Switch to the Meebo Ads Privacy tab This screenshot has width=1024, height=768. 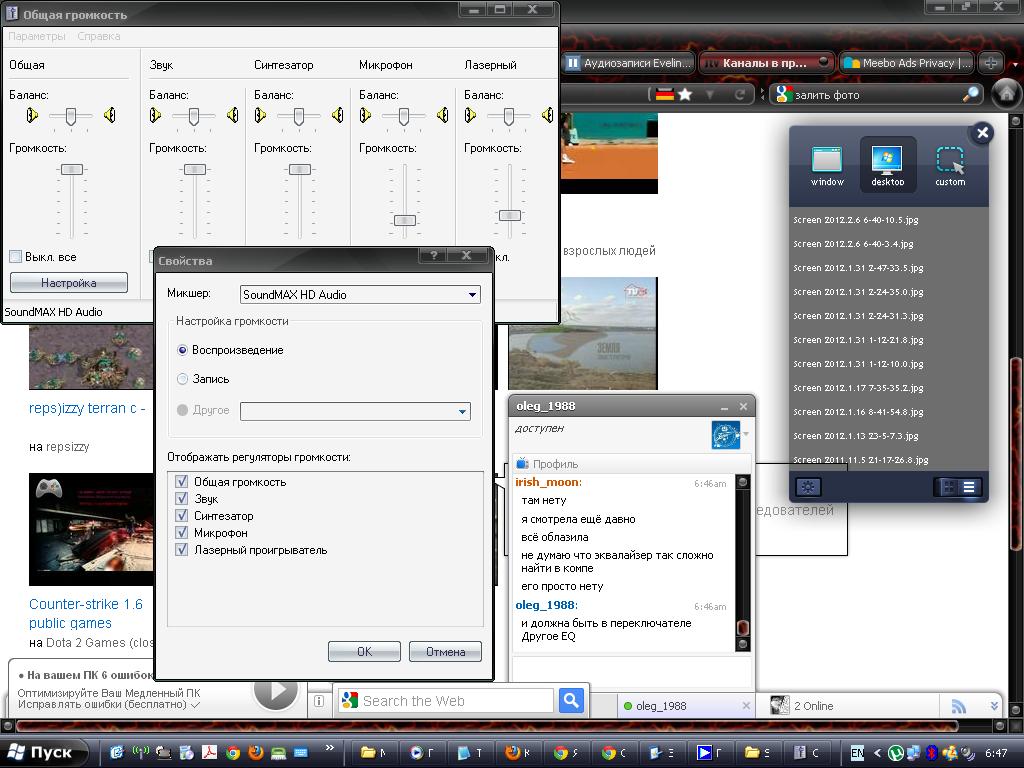(x=905, y=63)
